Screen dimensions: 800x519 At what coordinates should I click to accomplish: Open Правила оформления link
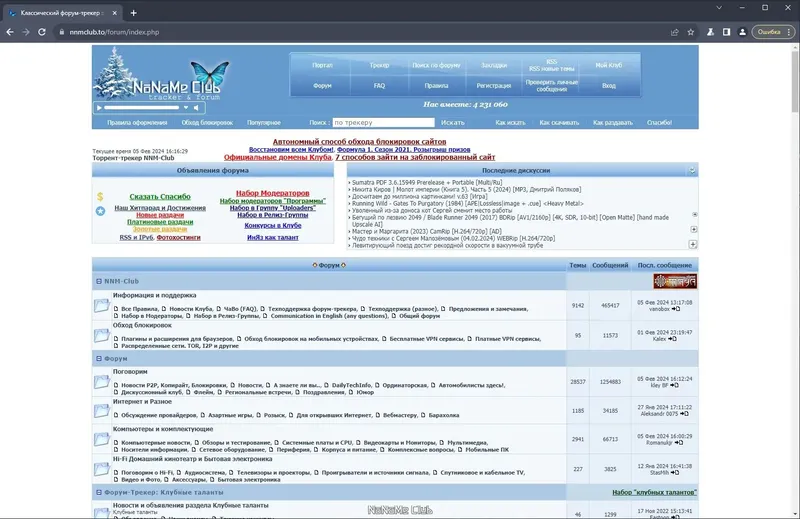pos(137,122)
